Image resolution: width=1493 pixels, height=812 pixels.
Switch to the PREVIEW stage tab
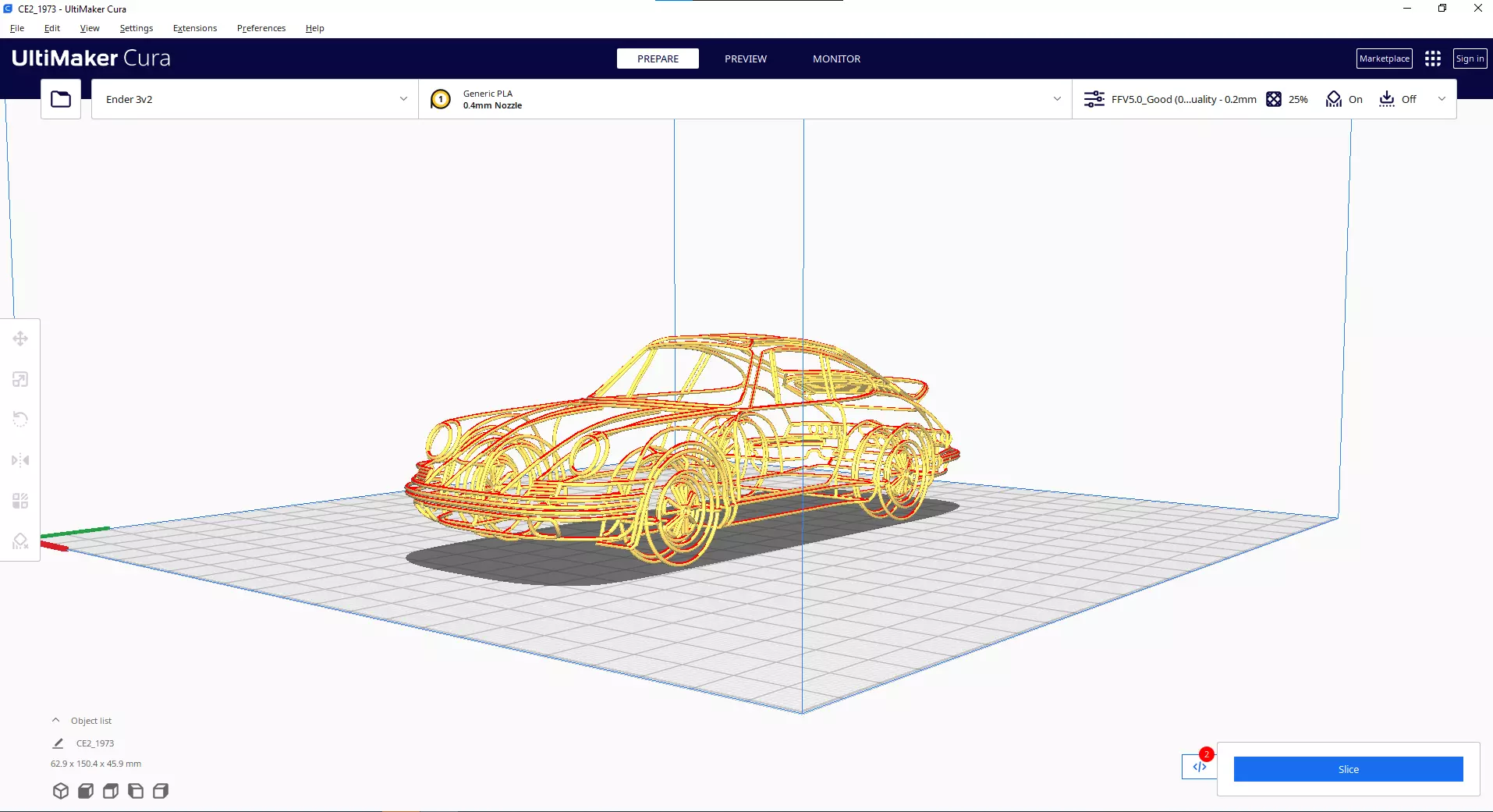click(x=746, y=59)
